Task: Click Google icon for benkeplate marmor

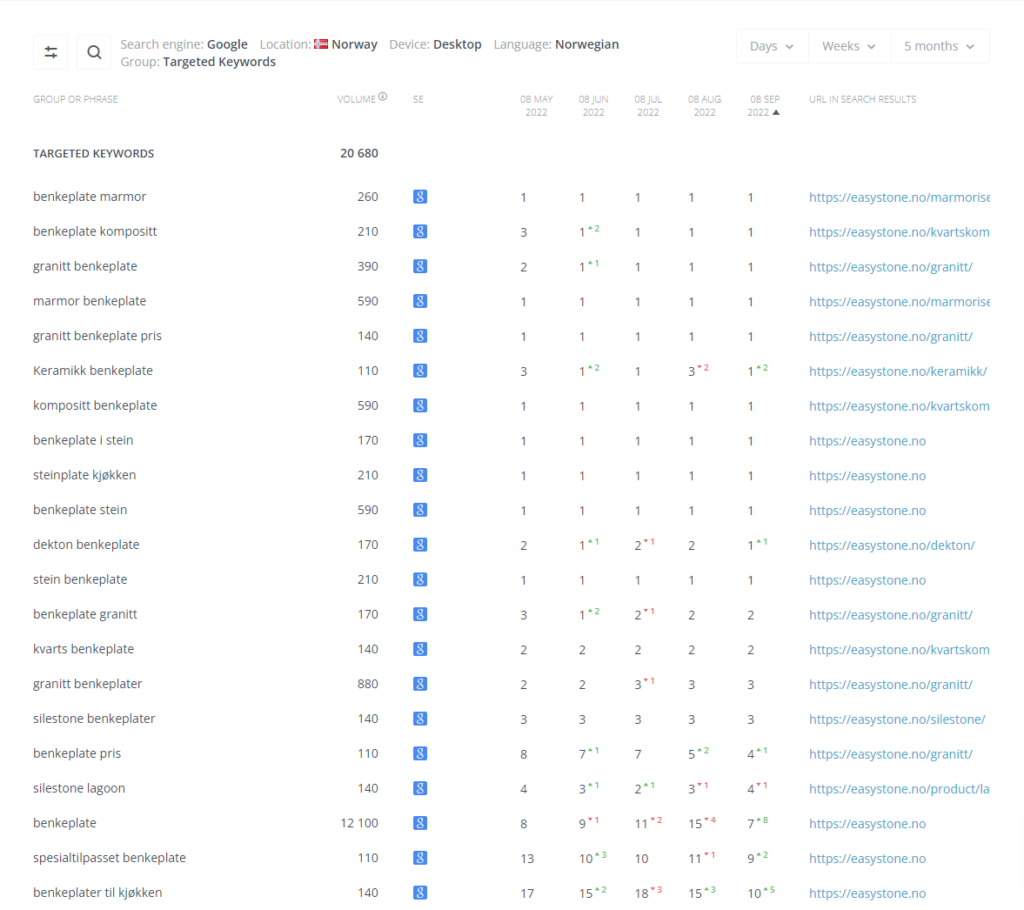Action: pyautogui.click(x=420, y=197)
